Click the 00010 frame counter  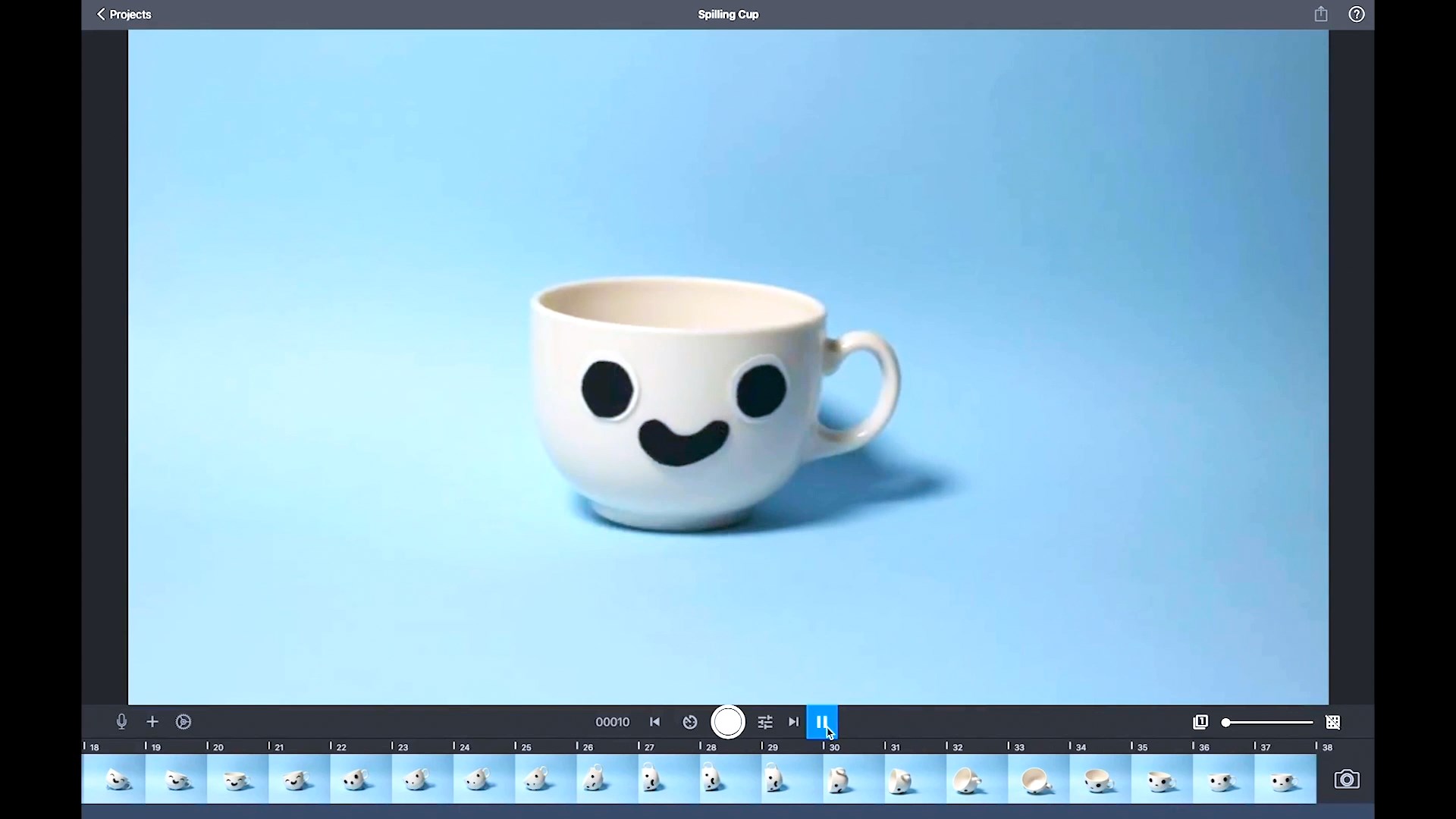click(x=613, y=722)
